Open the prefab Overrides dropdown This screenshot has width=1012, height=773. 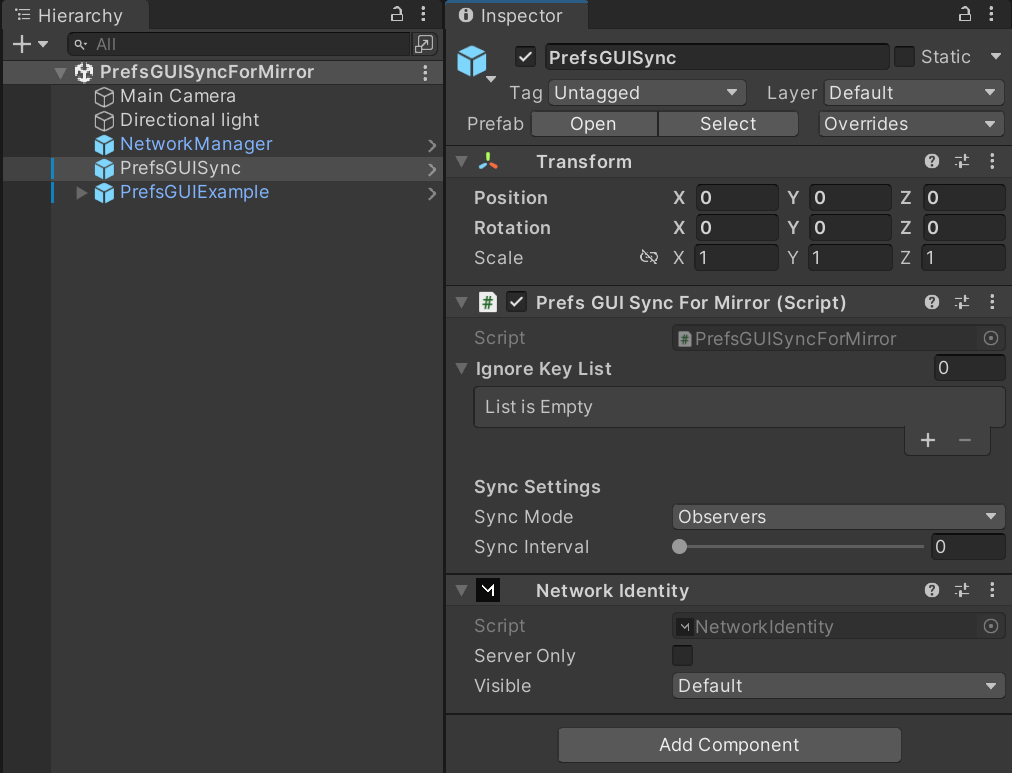click(x=911, y=124)
